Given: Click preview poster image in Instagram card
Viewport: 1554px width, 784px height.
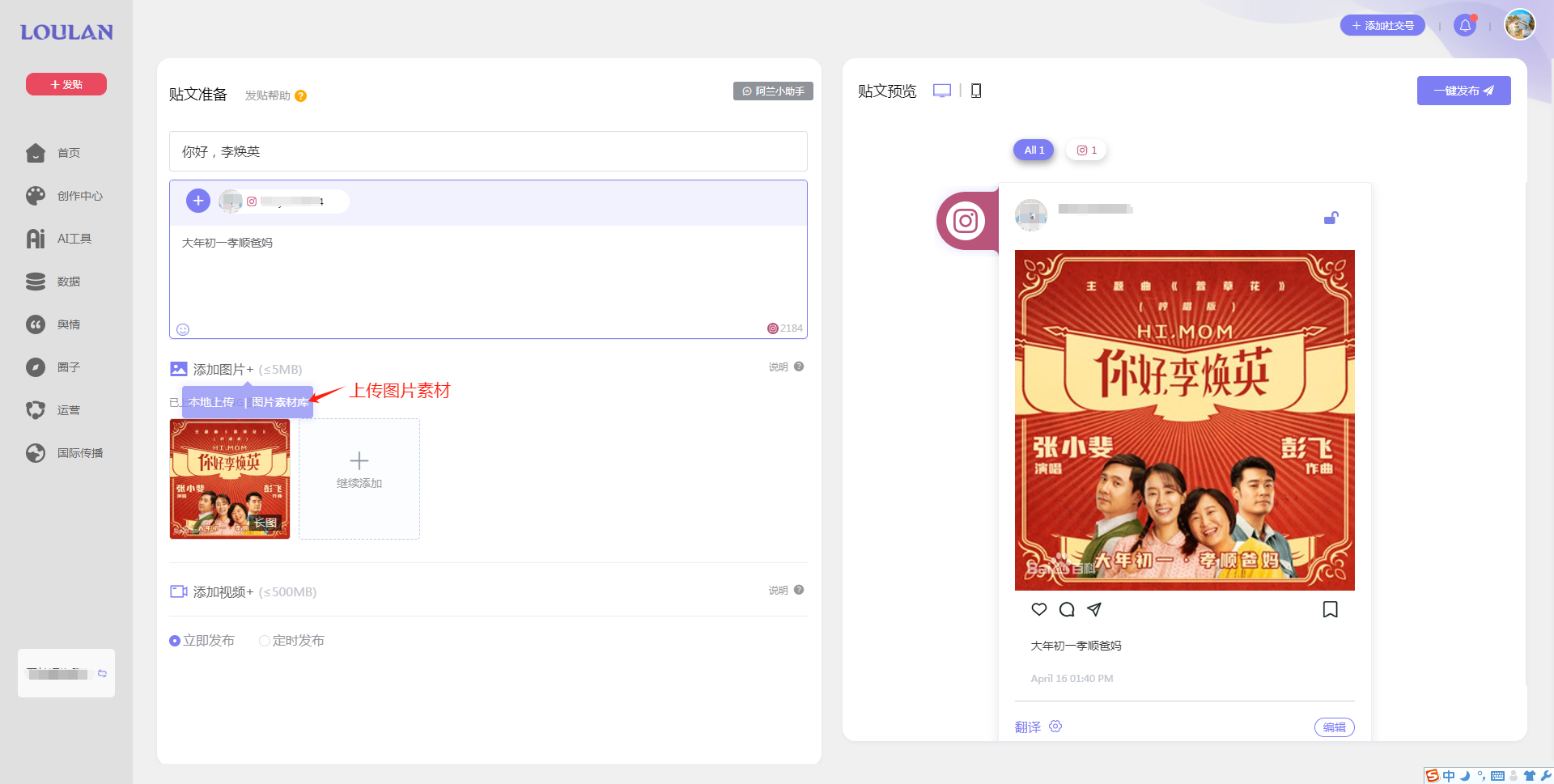Looking at the screenshot, I should (x=1184, y=420).
